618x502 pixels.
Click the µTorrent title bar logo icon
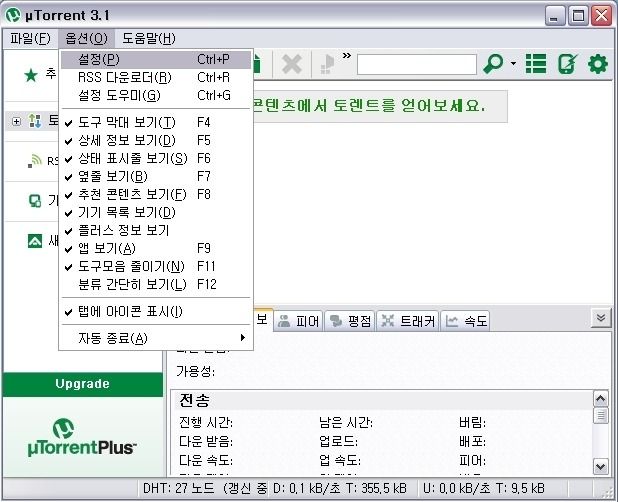(13, 15)
